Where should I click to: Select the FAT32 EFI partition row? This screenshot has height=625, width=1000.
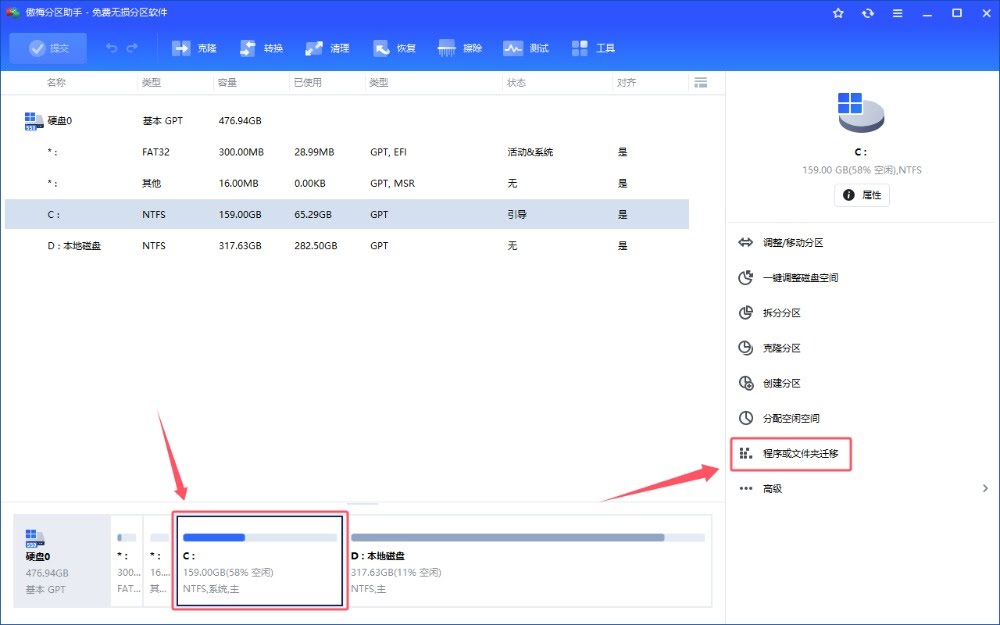click(347, 152)
